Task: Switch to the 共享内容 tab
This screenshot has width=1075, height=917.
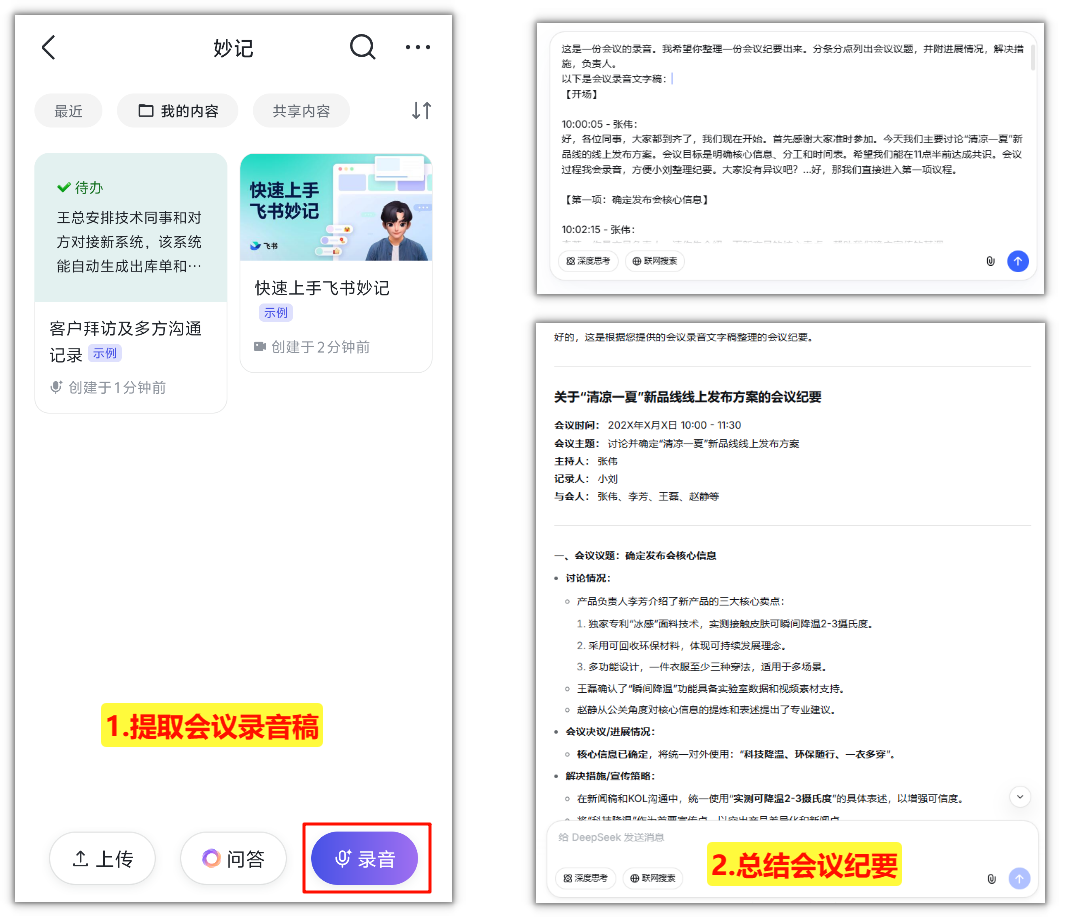Action: tap(302, 111)
